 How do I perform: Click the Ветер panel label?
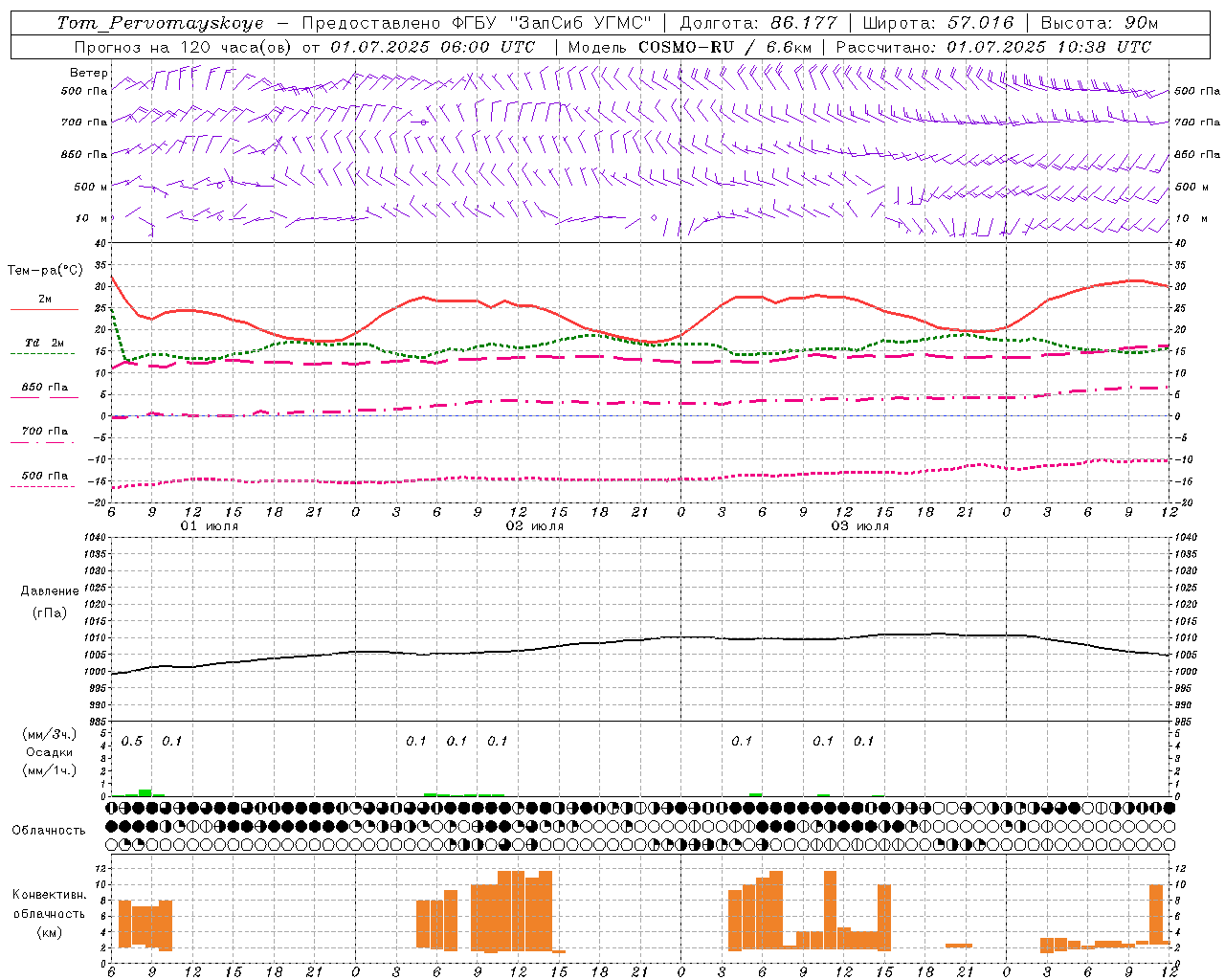[89, 73]
